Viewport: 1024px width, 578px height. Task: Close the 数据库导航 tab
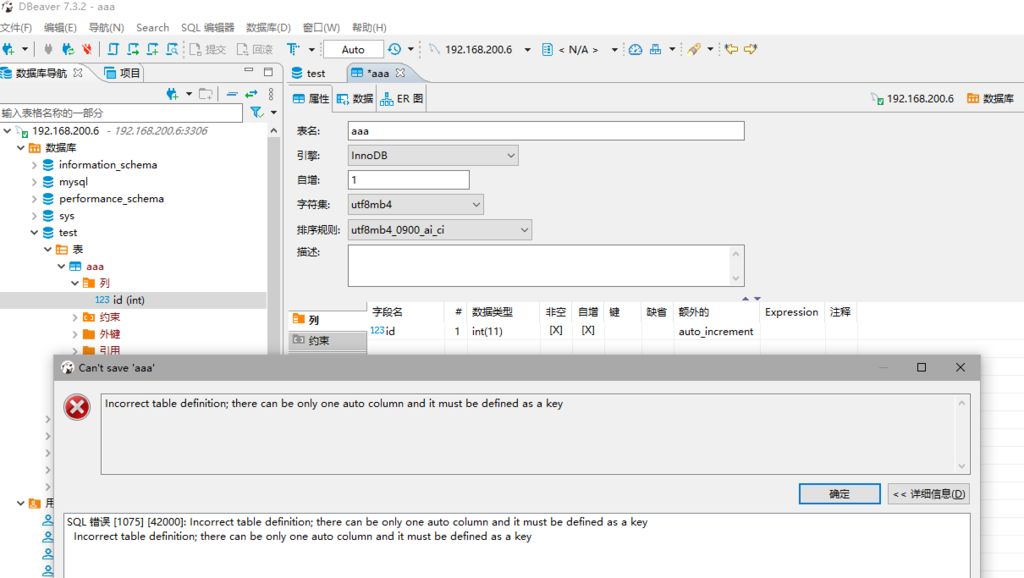pyautogui.click(x=78, y=72)
